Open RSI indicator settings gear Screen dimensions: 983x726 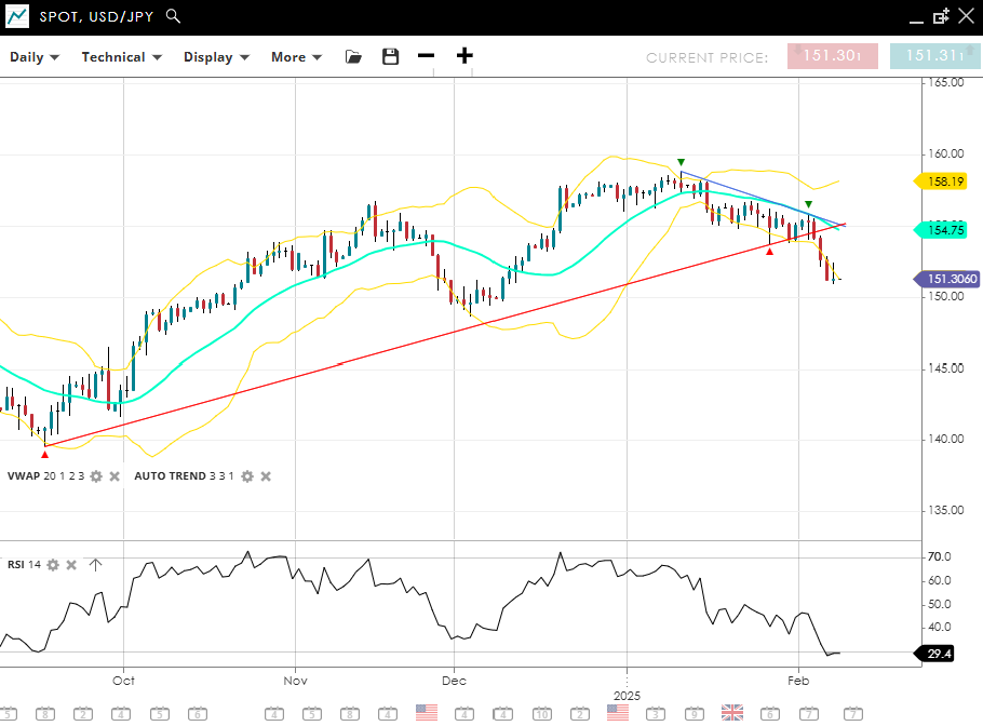53,565
